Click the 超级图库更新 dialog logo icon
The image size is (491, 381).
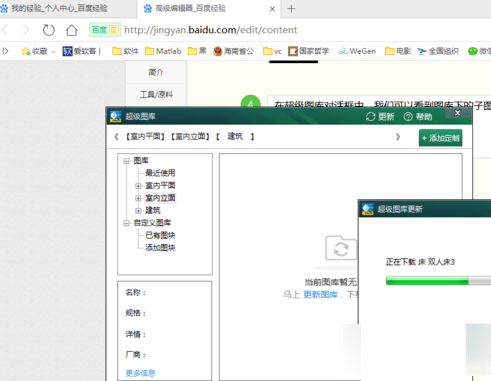point(368,209)
